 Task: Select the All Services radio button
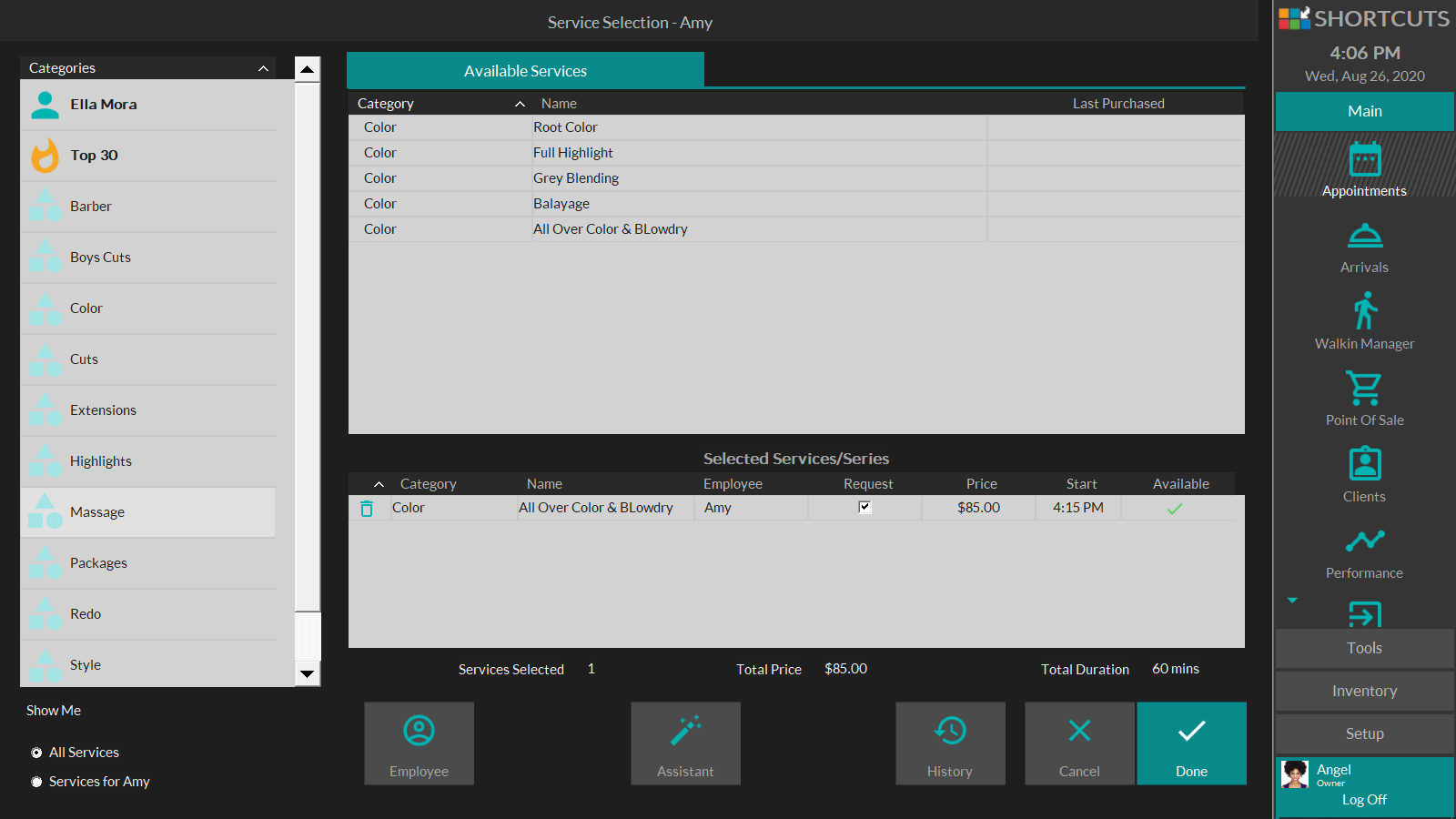36,753
